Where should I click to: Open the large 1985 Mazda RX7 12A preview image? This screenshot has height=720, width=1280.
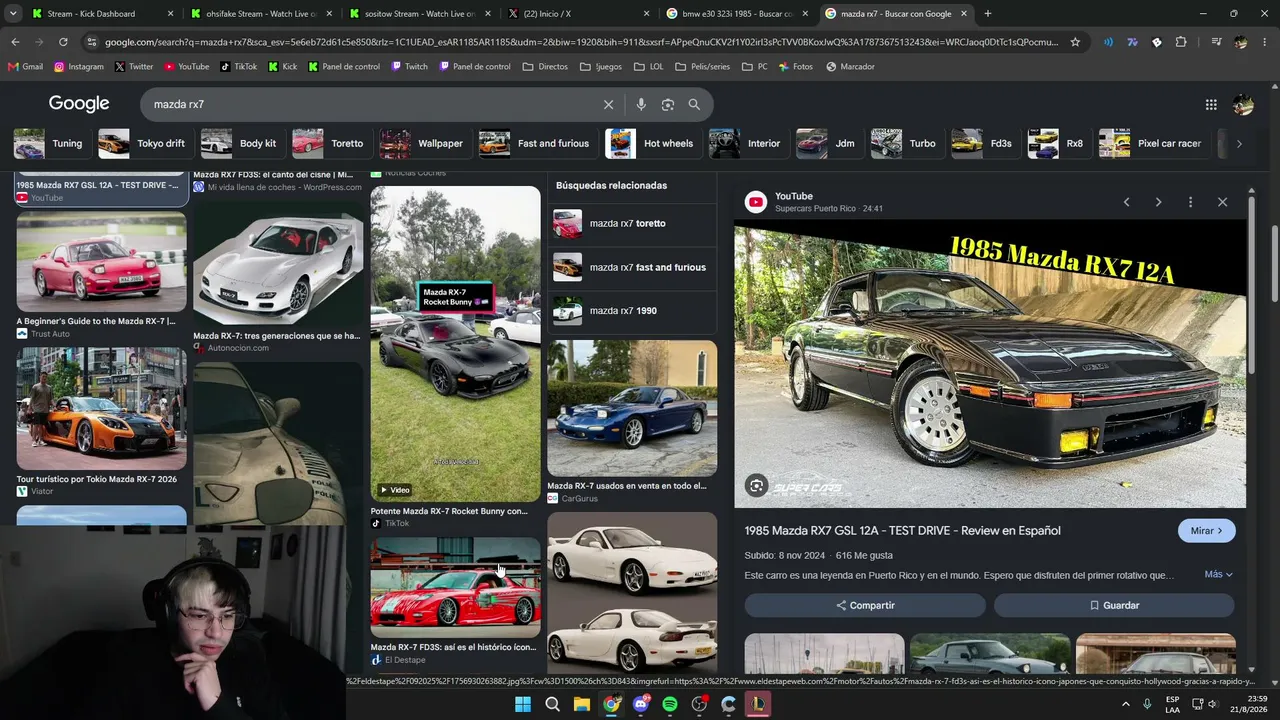pos(990,364)
